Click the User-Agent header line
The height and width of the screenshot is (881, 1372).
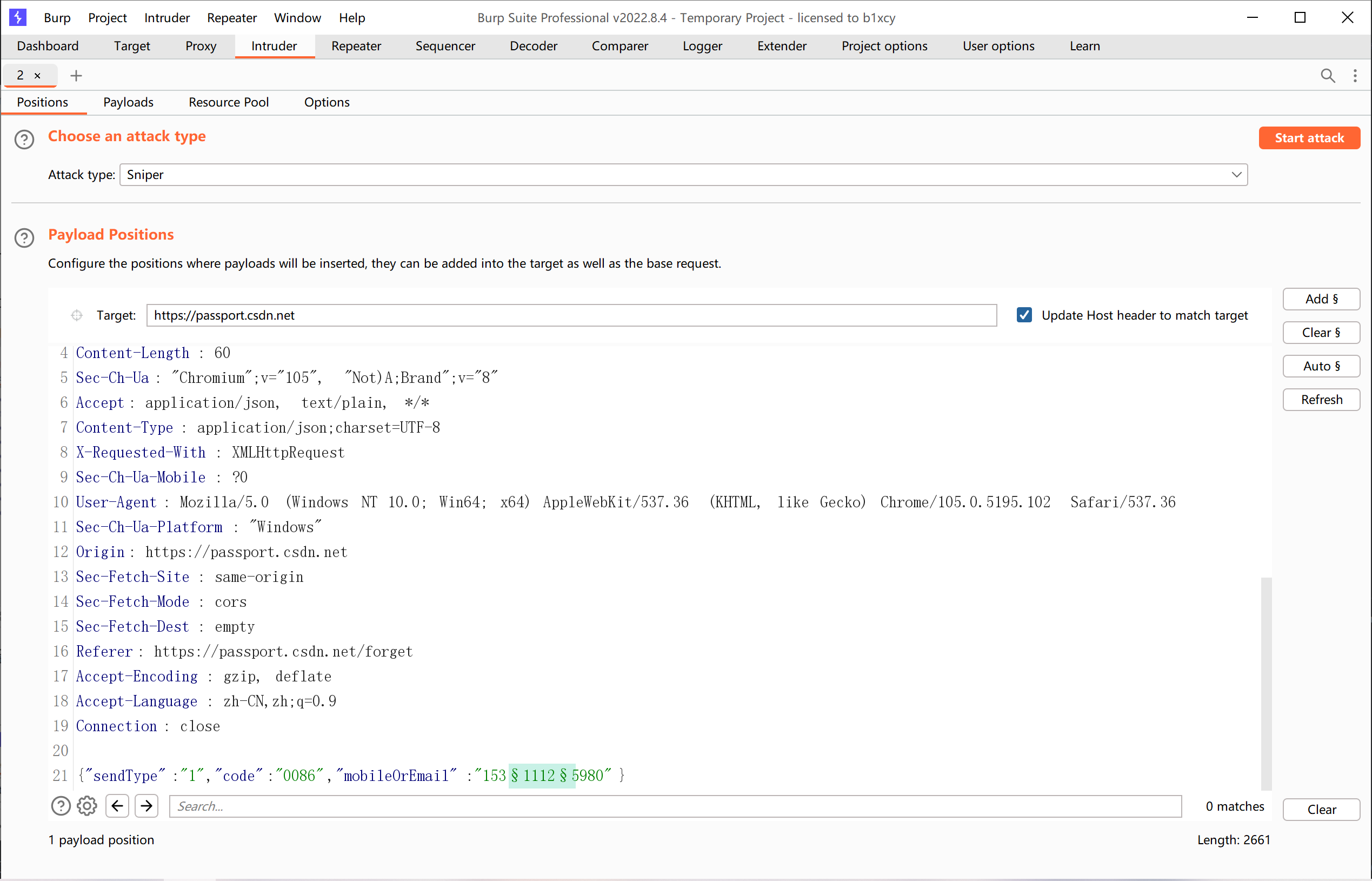tap(626, 502)
